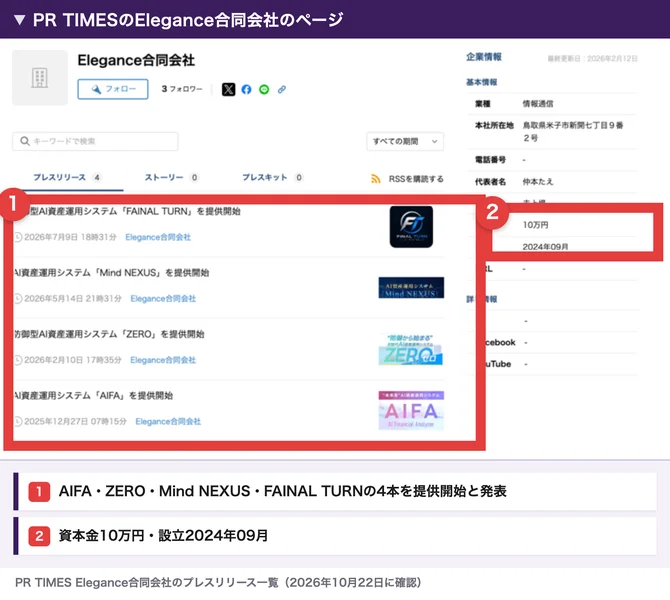Screen dimensions: 670x600
Task: Click the 2025年12月27日 07時15分 timestamp
Action: [75, 422]
